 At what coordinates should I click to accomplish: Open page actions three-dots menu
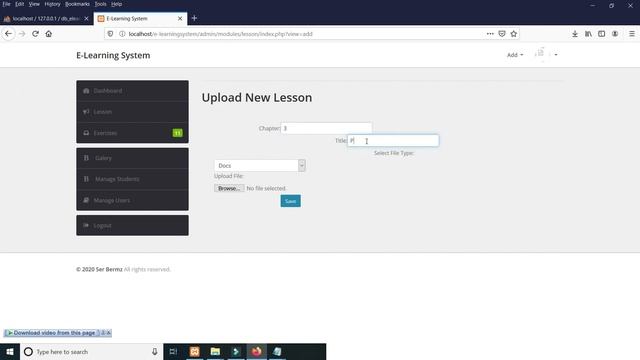coord(490,34)
